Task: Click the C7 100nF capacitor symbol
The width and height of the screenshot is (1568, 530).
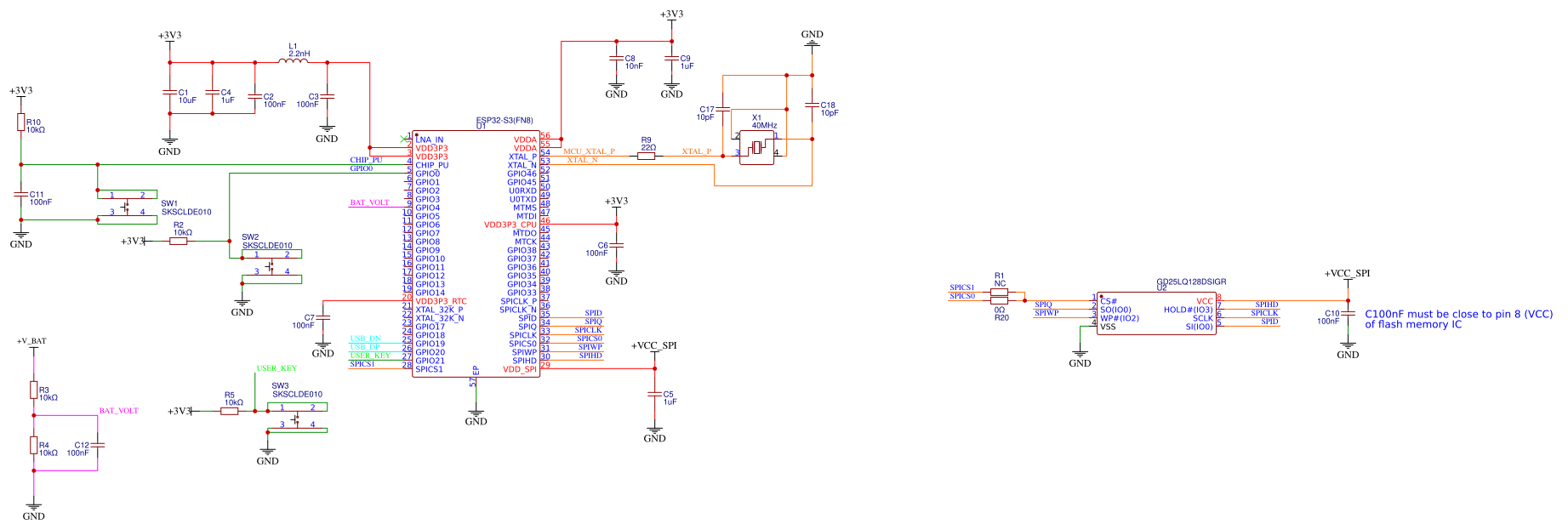Action: tap(323, 317)
